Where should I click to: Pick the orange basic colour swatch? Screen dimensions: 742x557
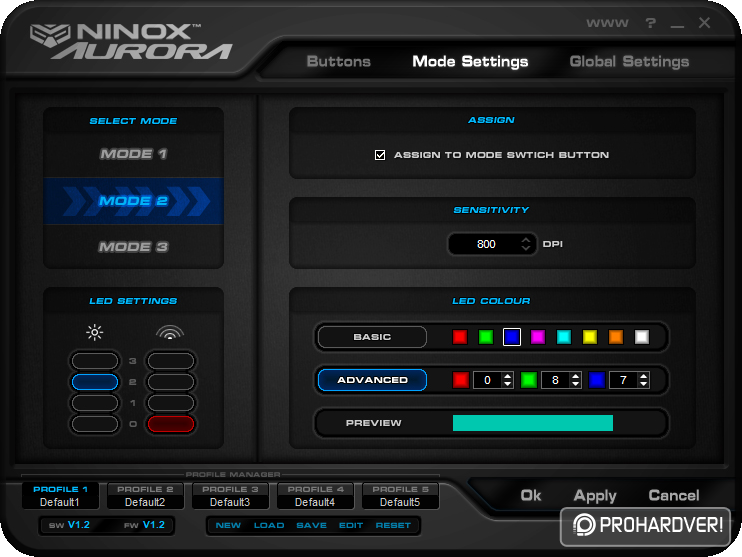pos(616,337)
